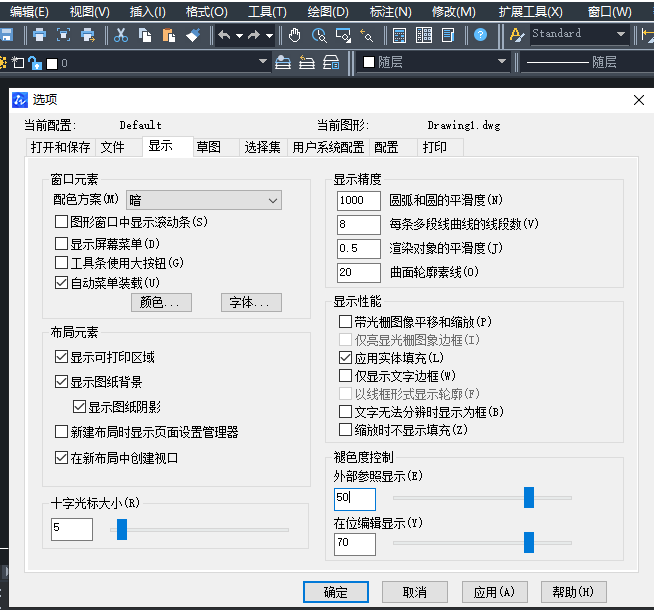Open the 绘图(D) menu

point(327,12)
